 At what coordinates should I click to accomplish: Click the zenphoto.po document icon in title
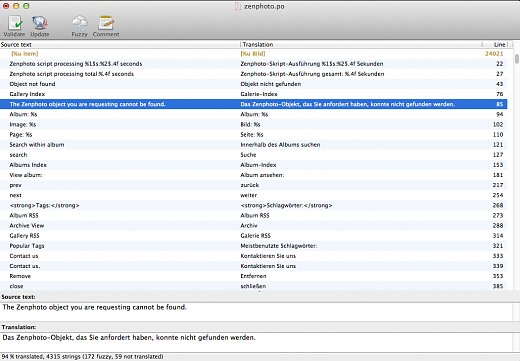click(238, 6)
